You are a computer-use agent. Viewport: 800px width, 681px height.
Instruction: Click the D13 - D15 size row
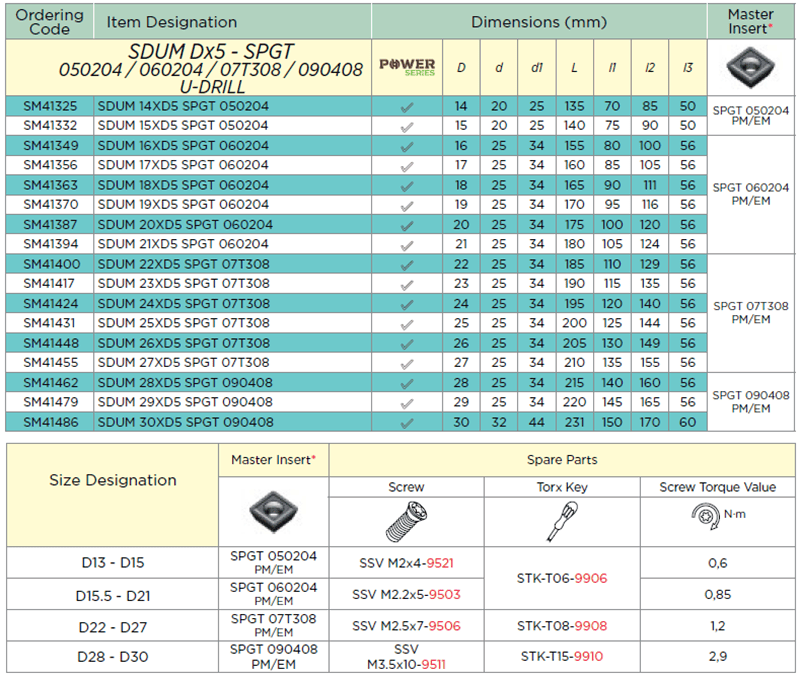pyautogui.click(x=113, y=563)
